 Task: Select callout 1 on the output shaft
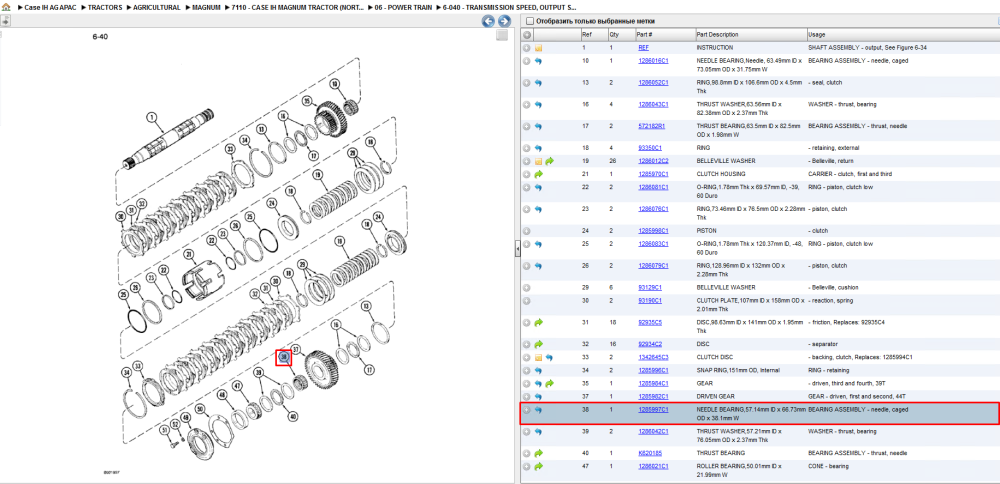(x=151, y=117)
